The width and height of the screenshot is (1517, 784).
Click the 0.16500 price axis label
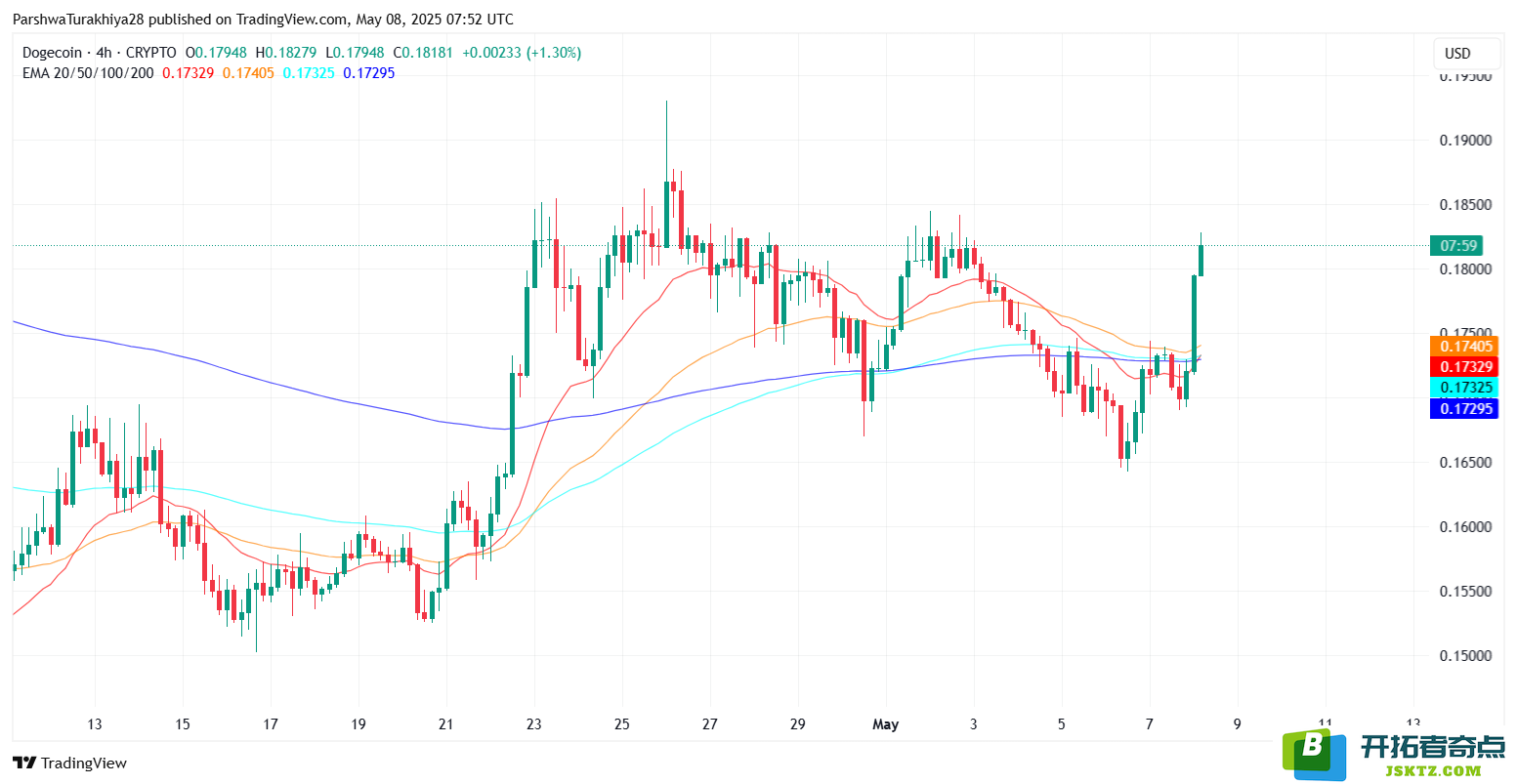[x=1465, y=462]
